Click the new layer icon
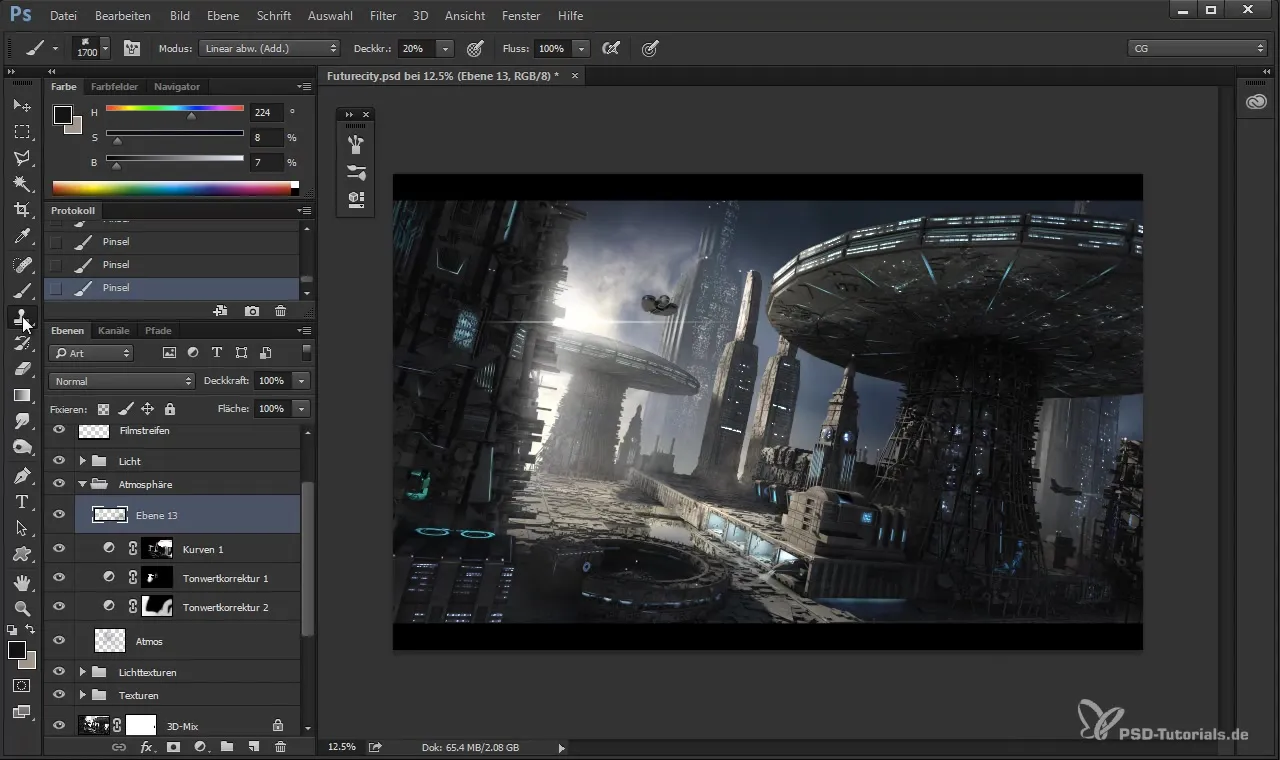This screenshot has width=1280, height=760. 253,747
